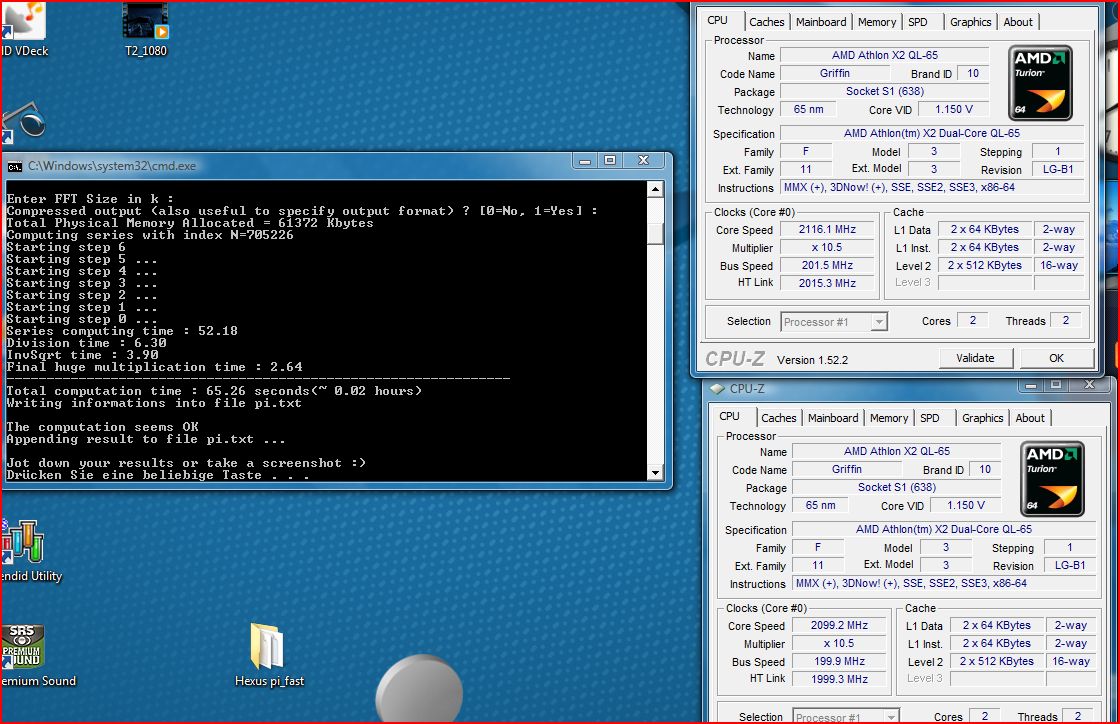
Task: Select CPU tab in lower CPU-Z
Action: pyautogui.click(x=730, y=417)
